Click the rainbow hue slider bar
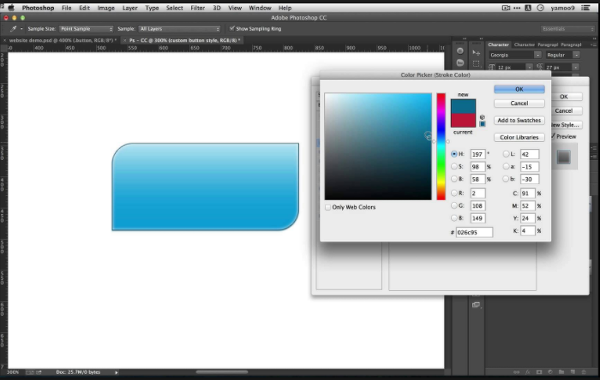The image size is (600, 380). pos(441,147)
